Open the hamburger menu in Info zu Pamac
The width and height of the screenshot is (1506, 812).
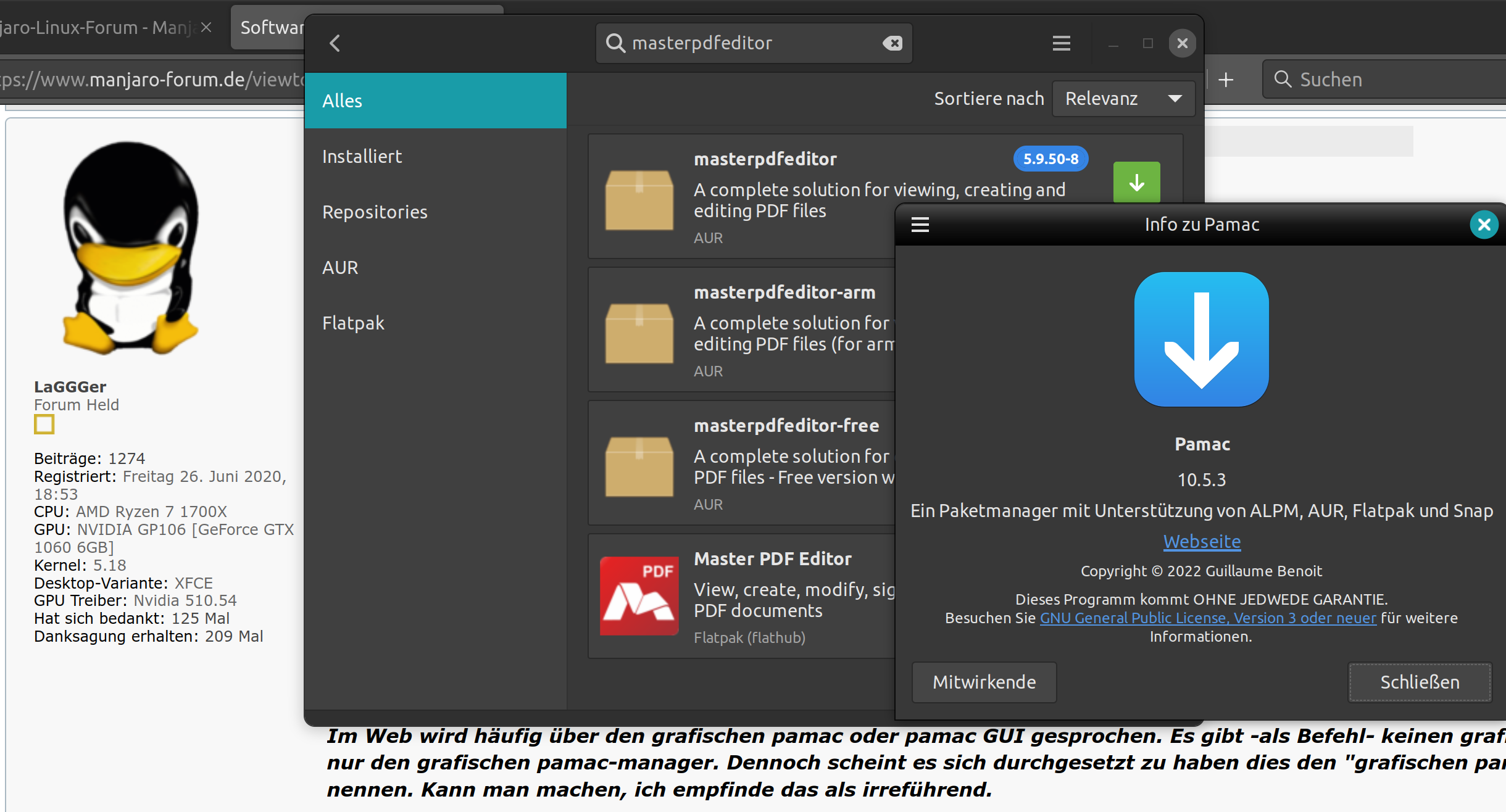[x=920, y=225]
